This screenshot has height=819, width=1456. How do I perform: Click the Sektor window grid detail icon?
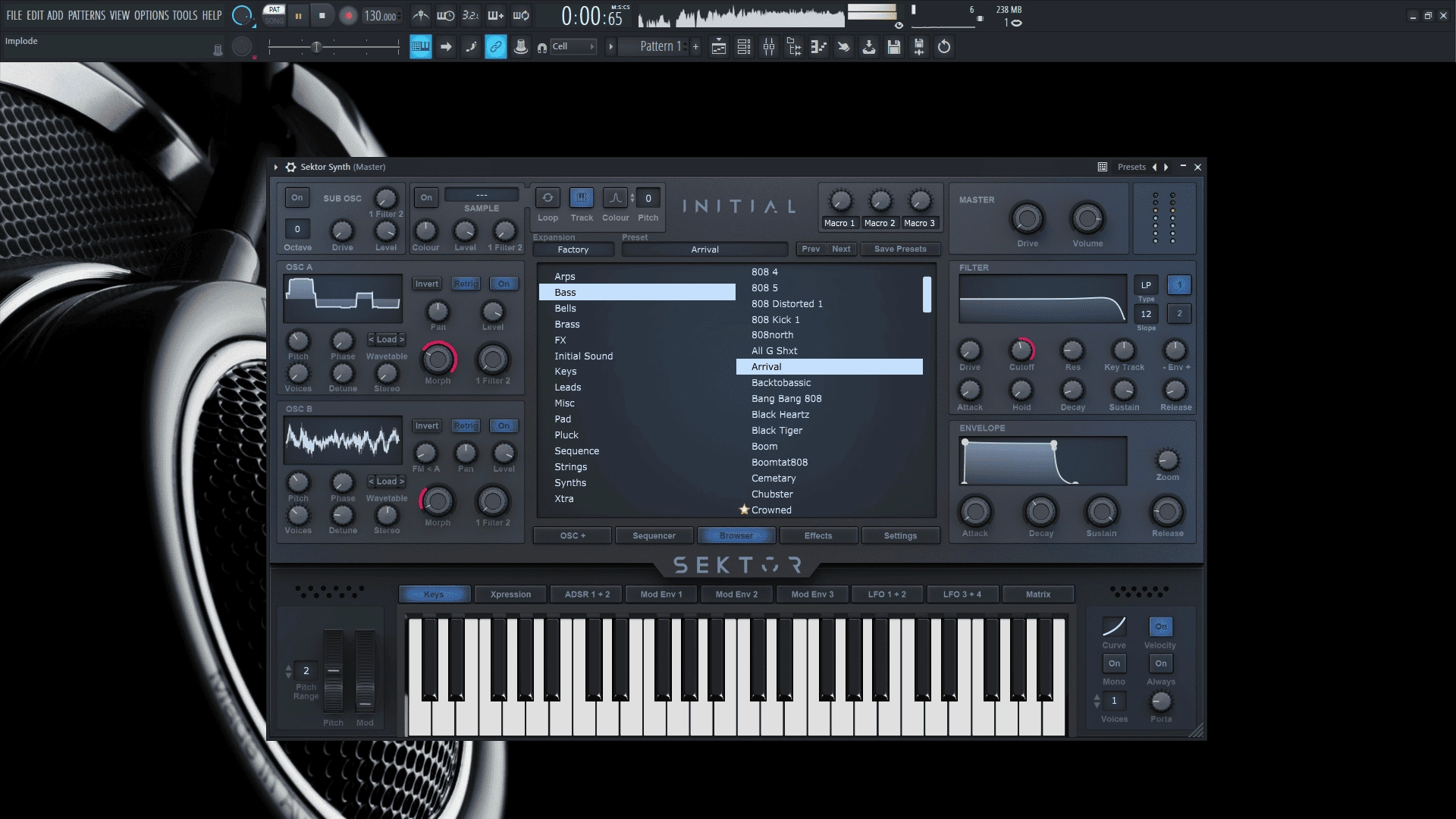1103,167
